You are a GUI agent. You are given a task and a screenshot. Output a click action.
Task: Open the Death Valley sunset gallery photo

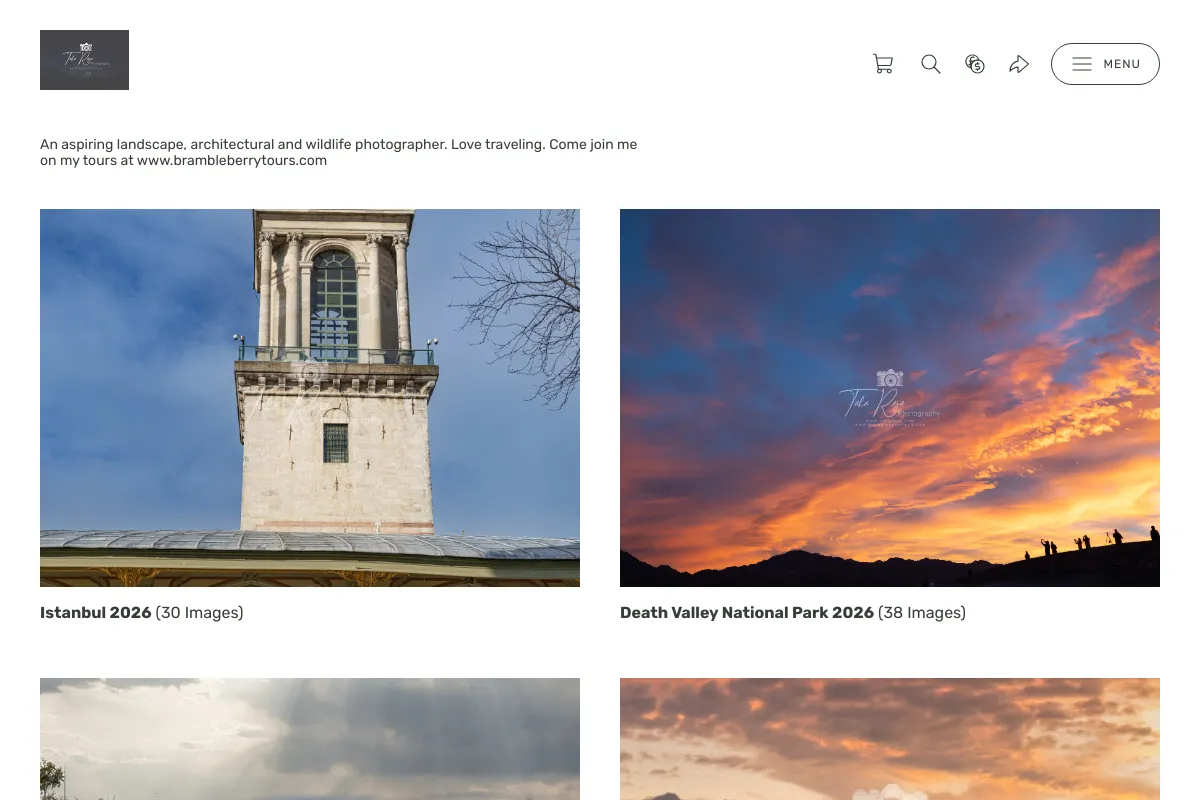(890, 398)
